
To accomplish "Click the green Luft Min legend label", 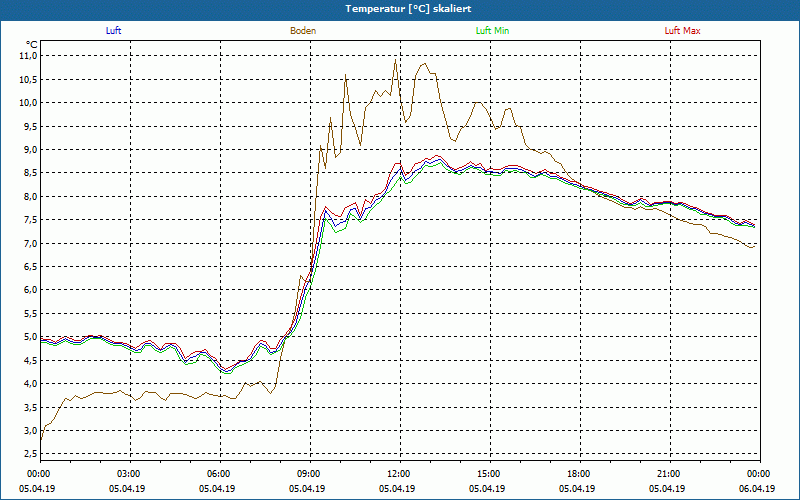I will point(492,31).
